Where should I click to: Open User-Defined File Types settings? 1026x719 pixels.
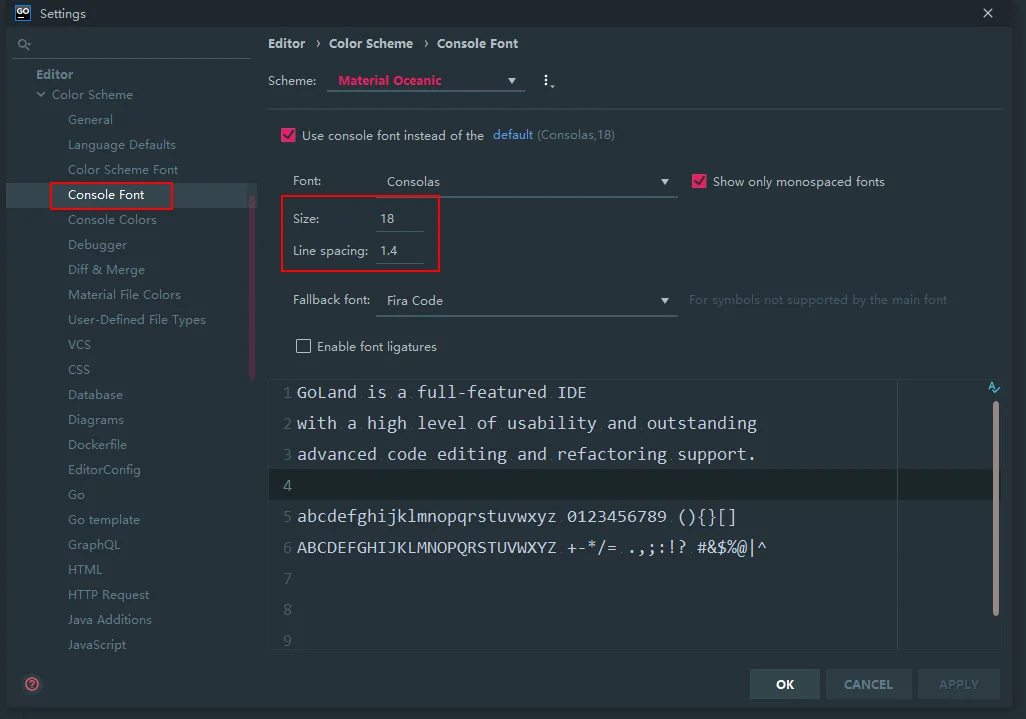tap(137, 320)
